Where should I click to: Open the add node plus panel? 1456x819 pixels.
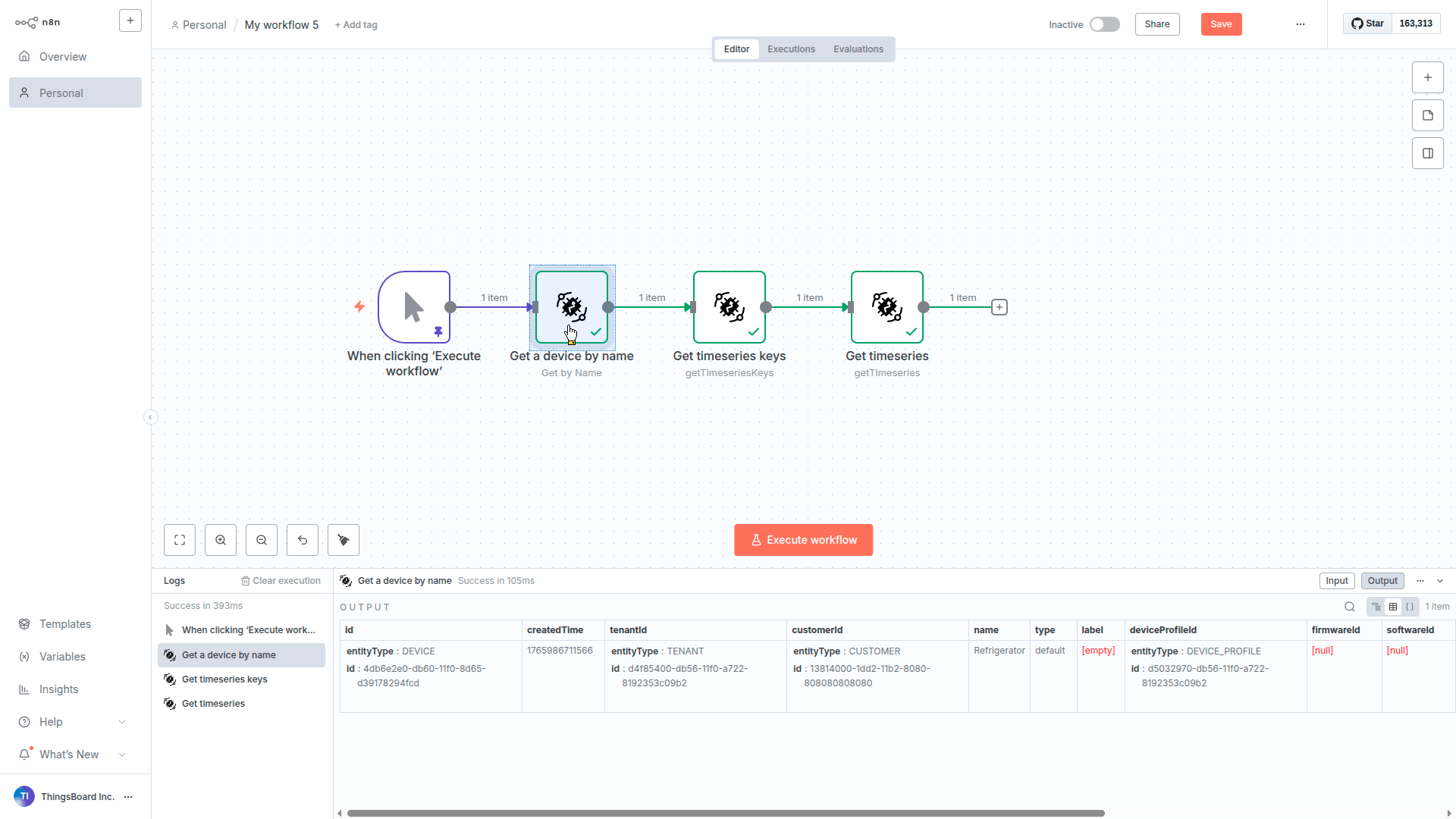1428,77
